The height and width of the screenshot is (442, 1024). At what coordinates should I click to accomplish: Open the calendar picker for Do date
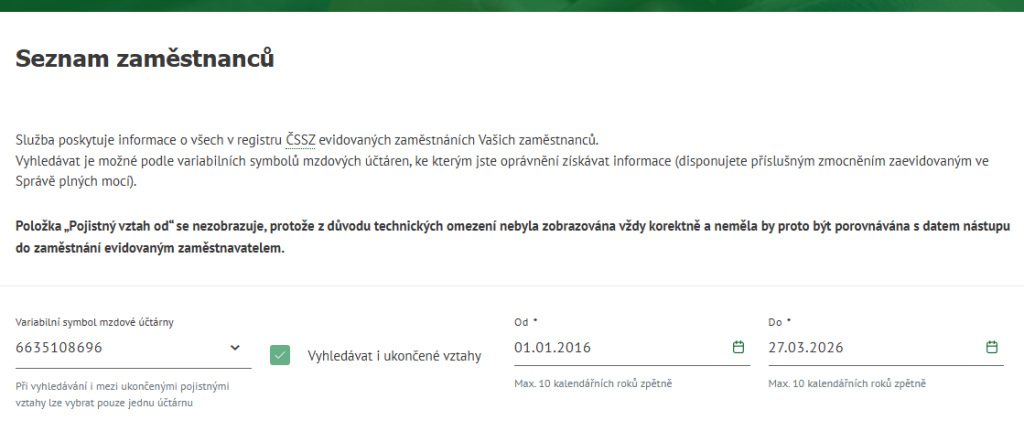coord(992,348)
